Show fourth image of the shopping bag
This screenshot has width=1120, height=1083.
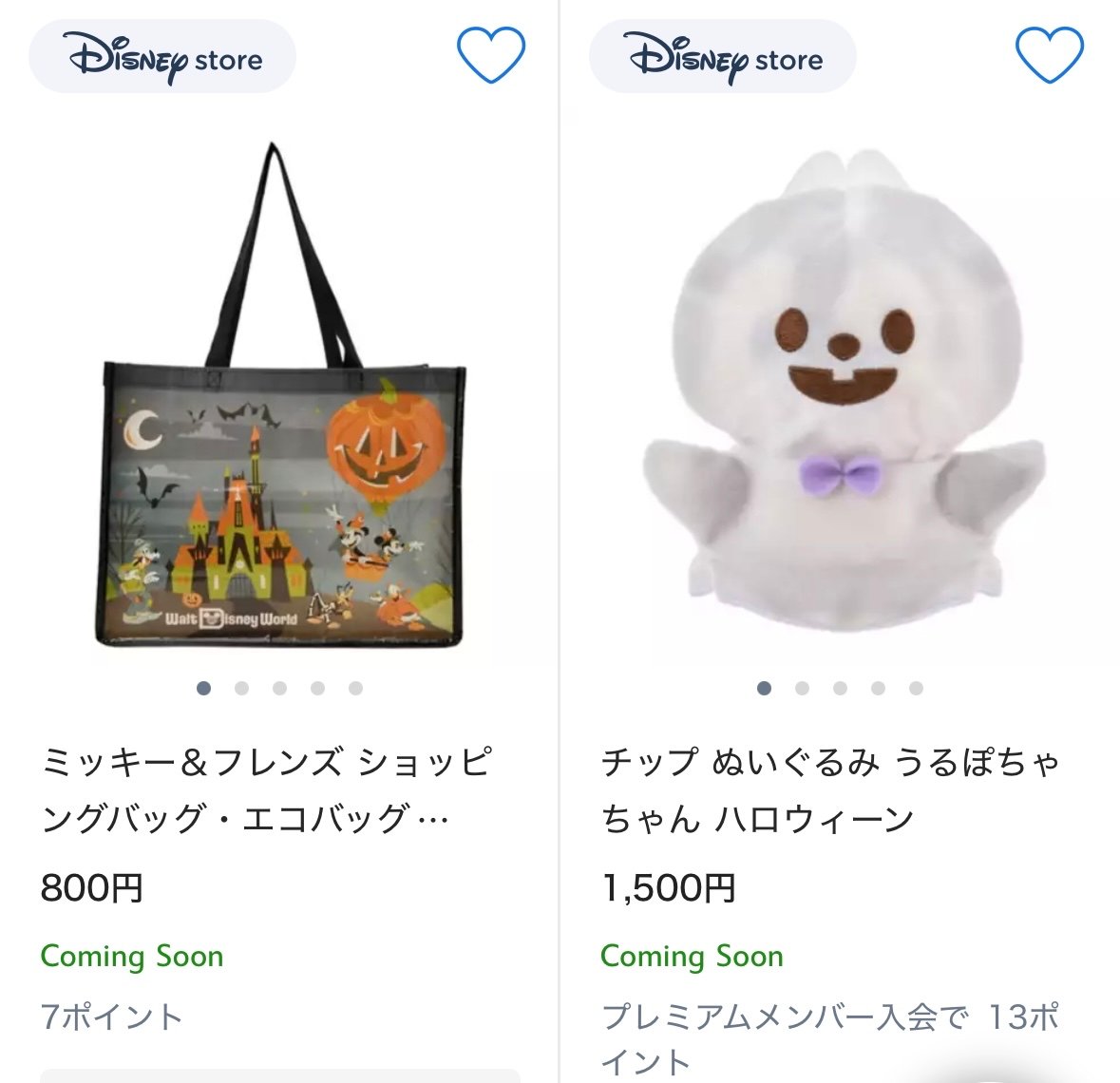318,688
